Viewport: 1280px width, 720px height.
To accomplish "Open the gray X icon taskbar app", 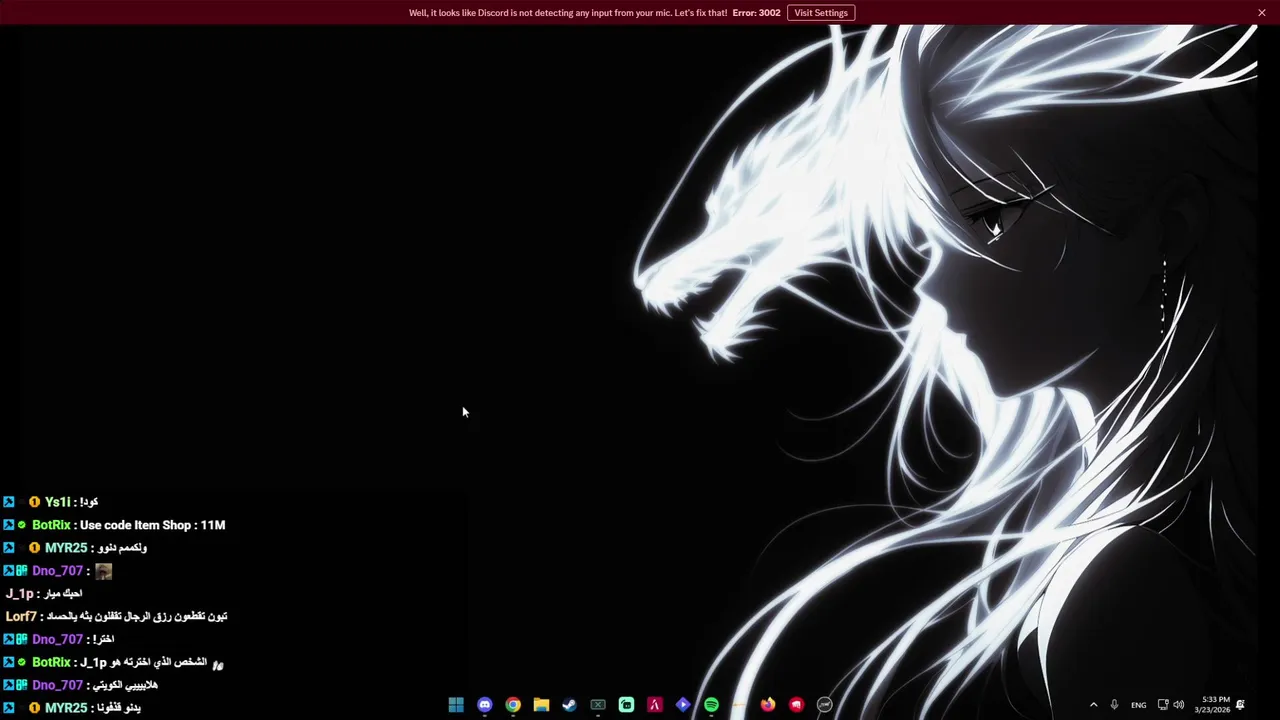I will coord(598,705).
